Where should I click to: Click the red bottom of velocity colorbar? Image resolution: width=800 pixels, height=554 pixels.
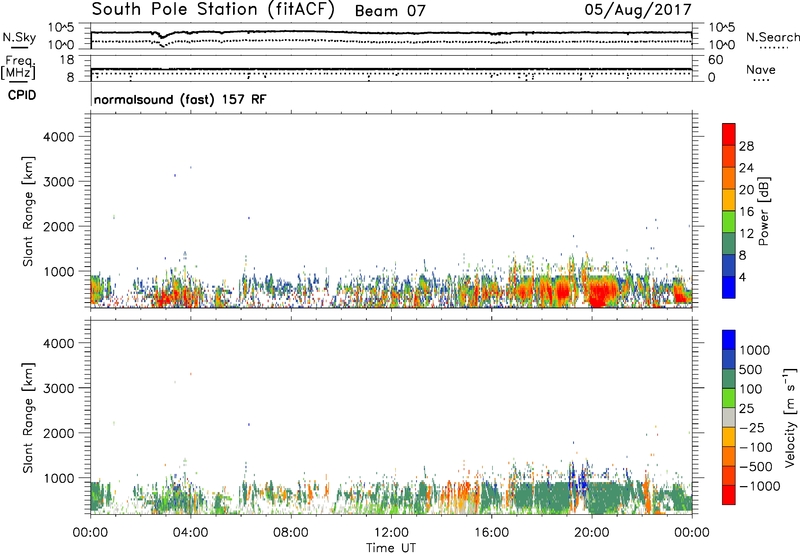(729, 495)
